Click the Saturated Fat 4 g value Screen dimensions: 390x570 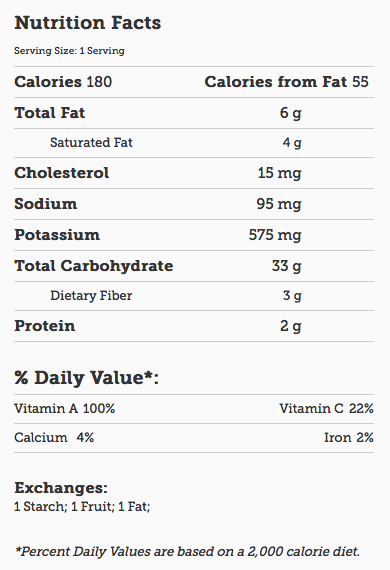[x=292, y=142]
